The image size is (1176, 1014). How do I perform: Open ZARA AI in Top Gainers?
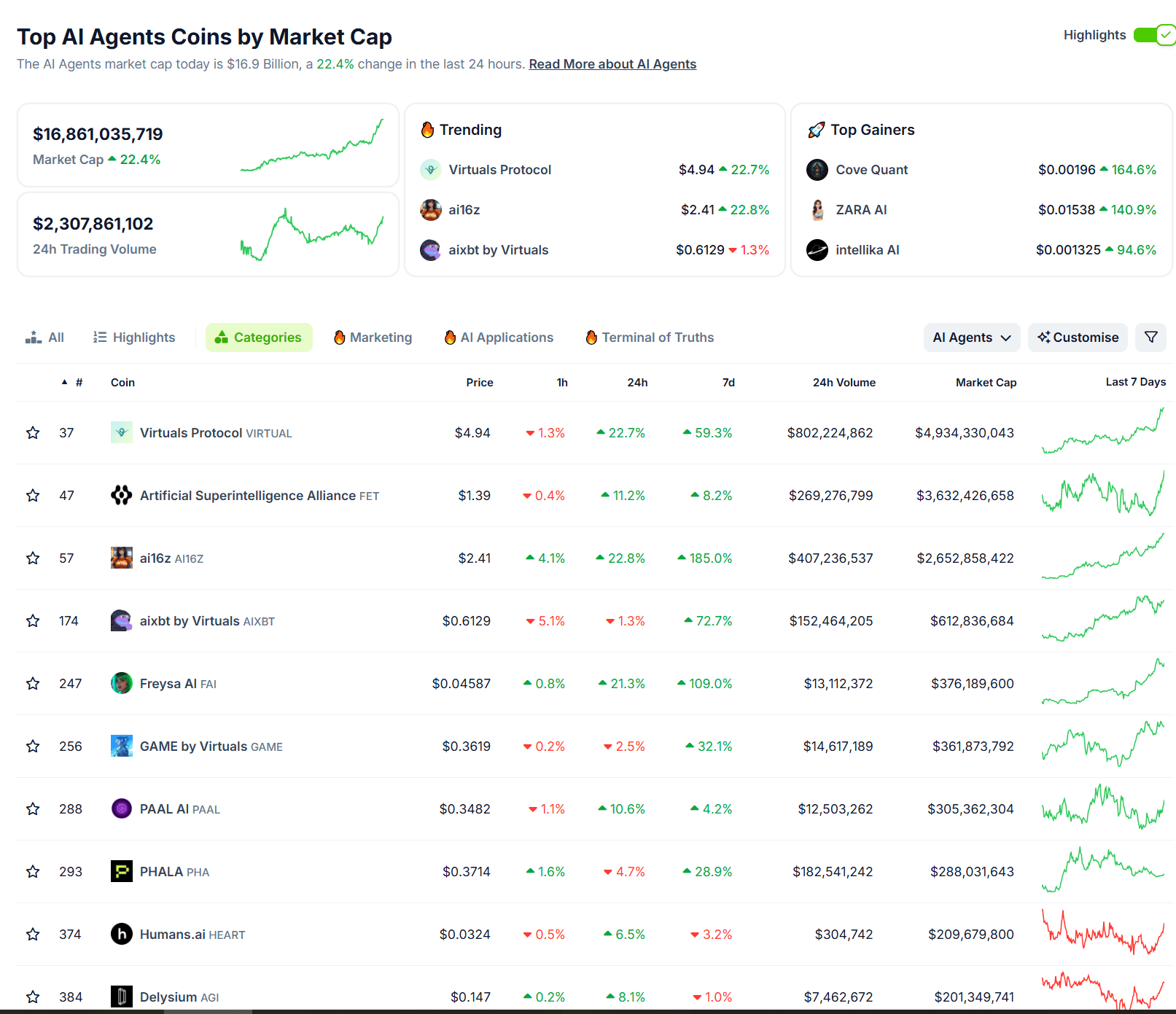point(861,210)
